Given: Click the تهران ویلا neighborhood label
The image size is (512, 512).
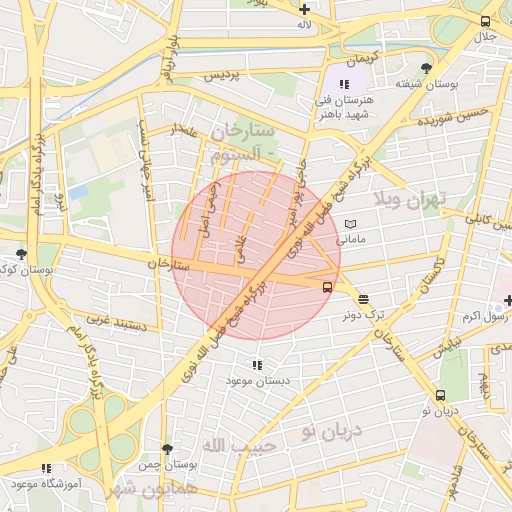Looking at the screenshot, I should coord(410,200).
